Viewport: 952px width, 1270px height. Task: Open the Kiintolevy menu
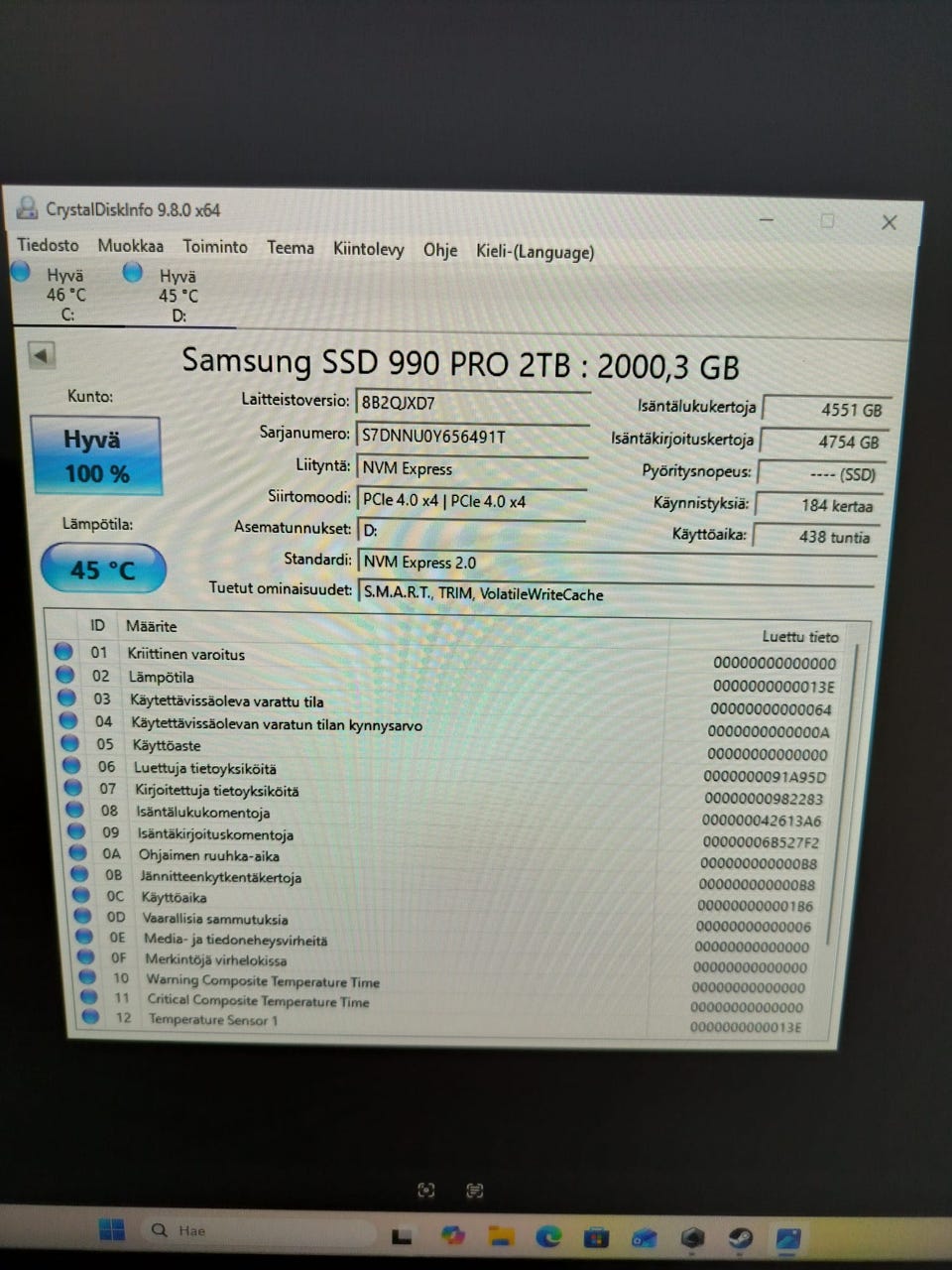pos(368,249)
